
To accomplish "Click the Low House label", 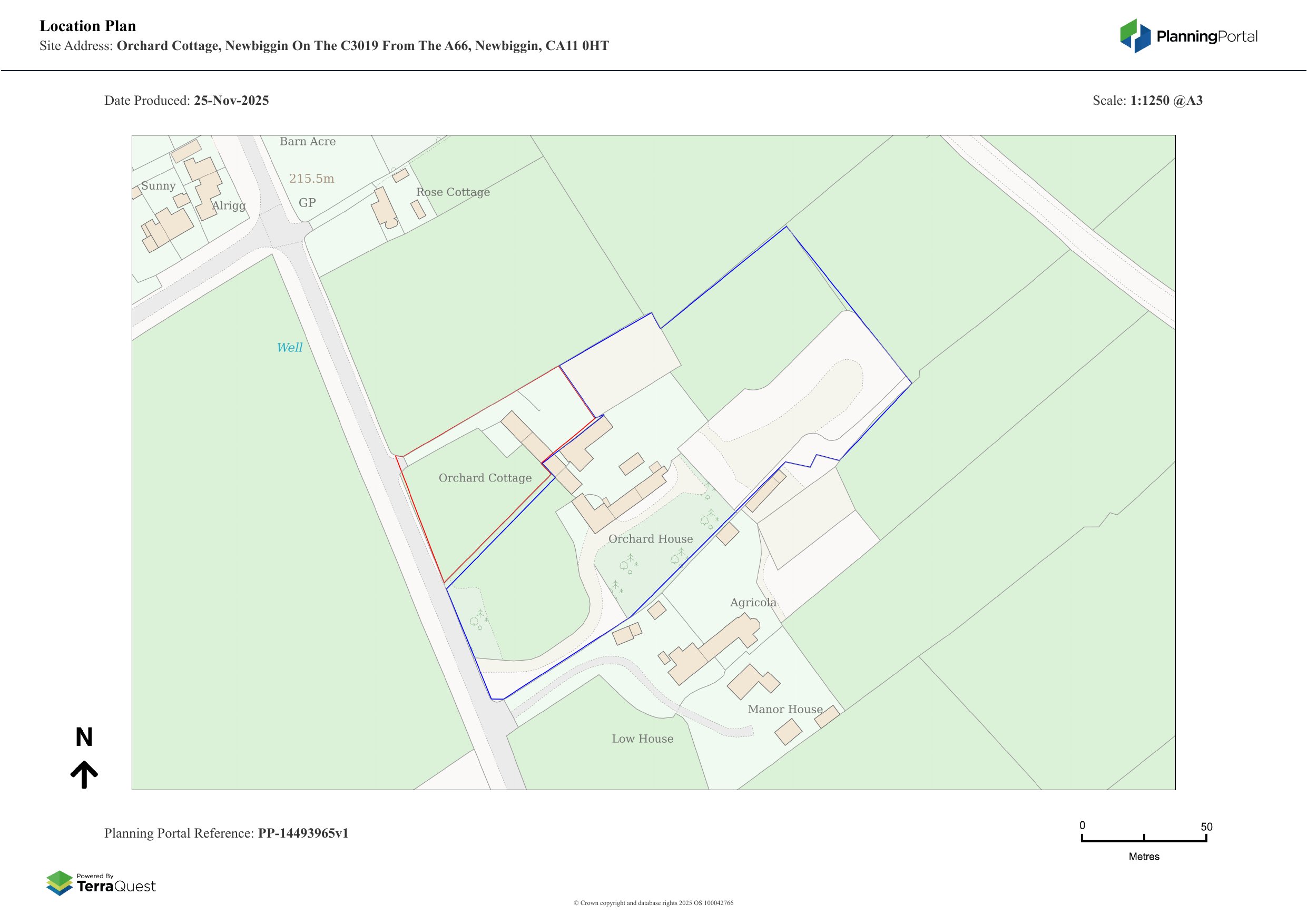I will click(x=642, y=739).
